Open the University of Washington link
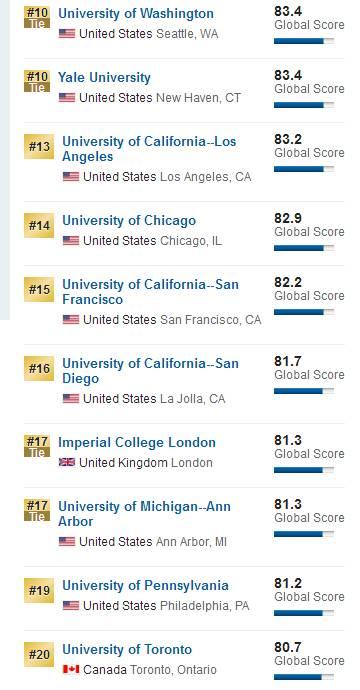 pyautogui.click(x=136, y=13)
